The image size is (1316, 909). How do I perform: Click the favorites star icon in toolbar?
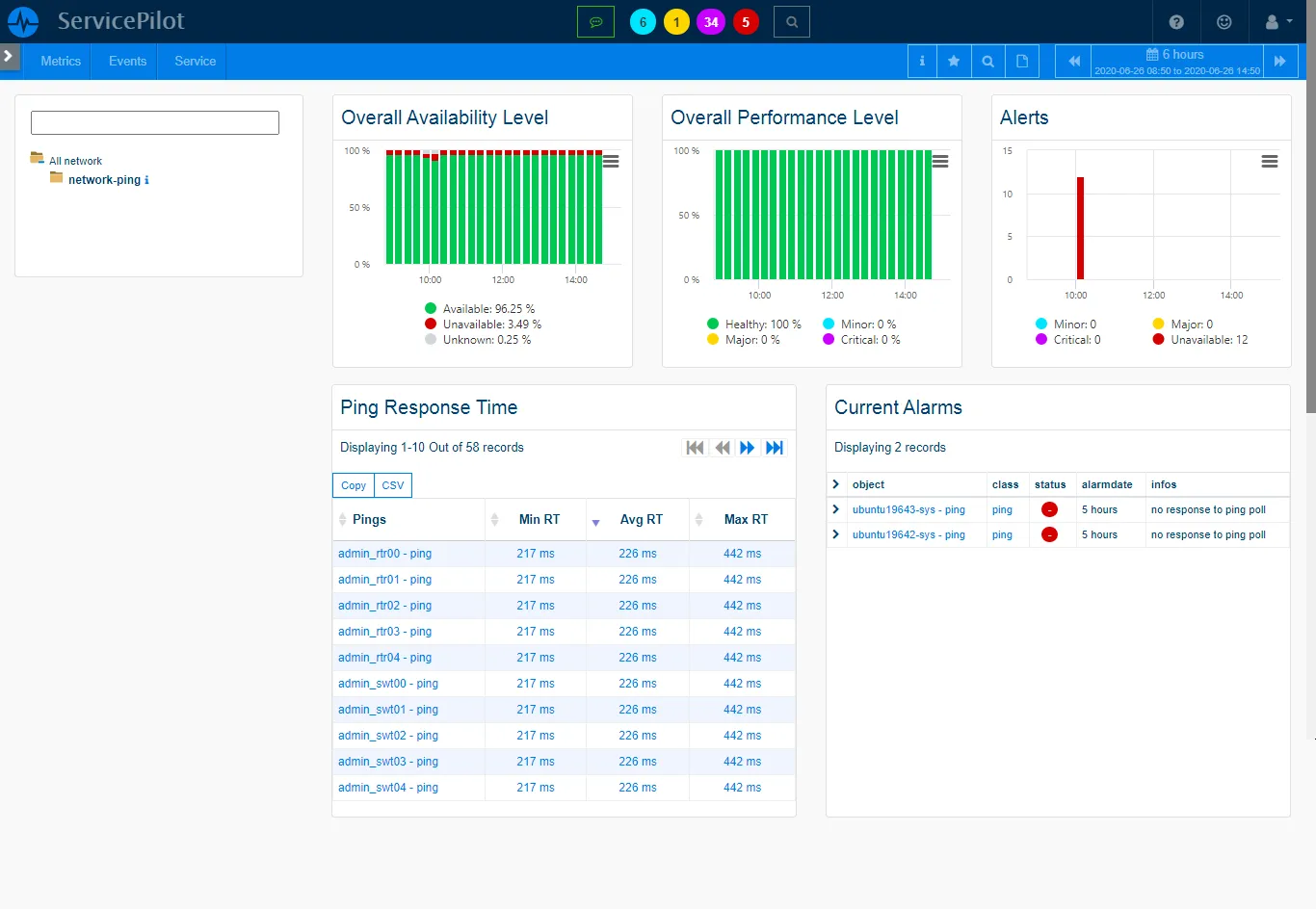(x=954, y=60)
